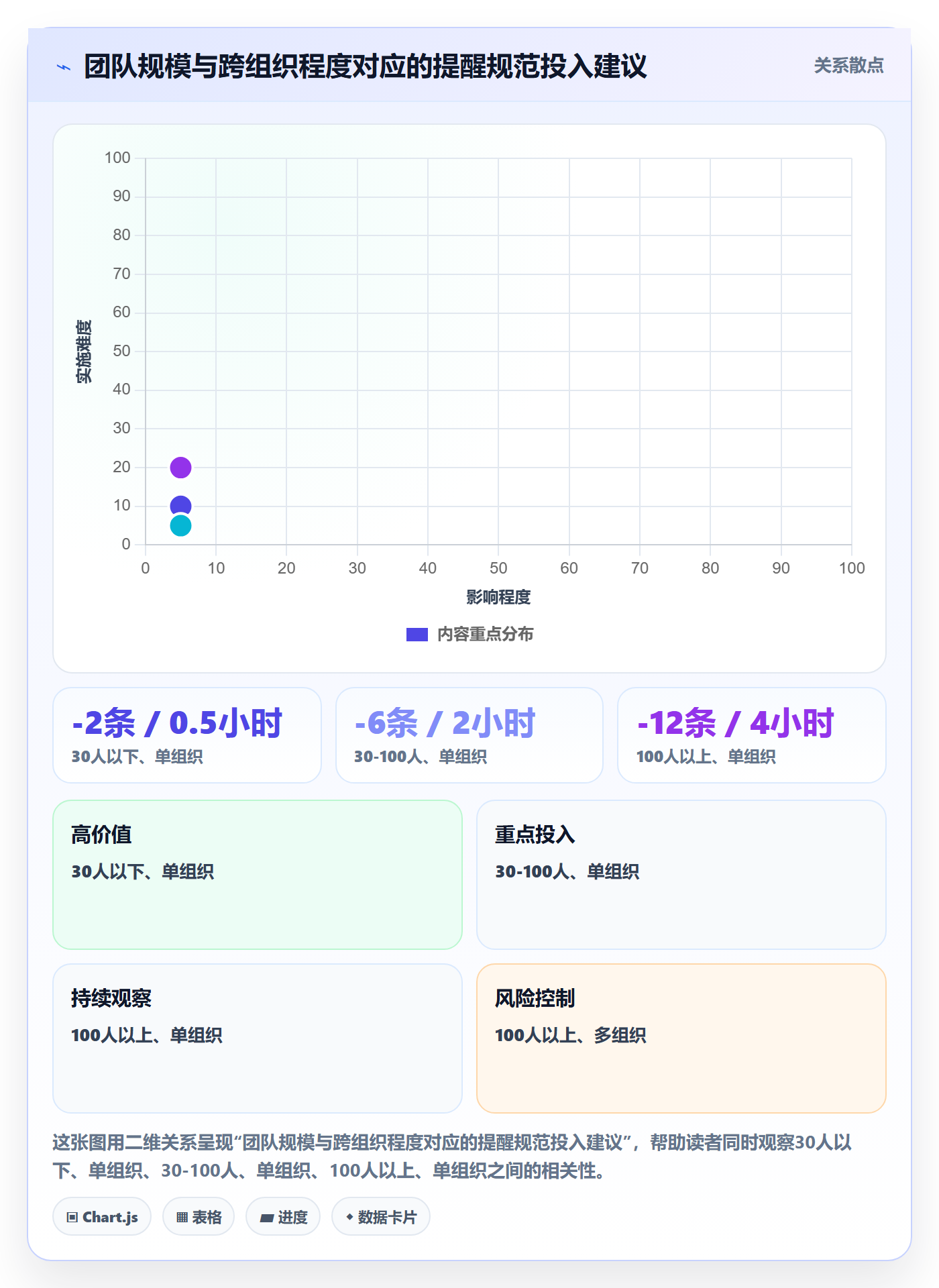Select the cyan scatter point near 5
The height and width of the screenshot is (1288, 939).
pyautogui.click(x=180, y=526)
